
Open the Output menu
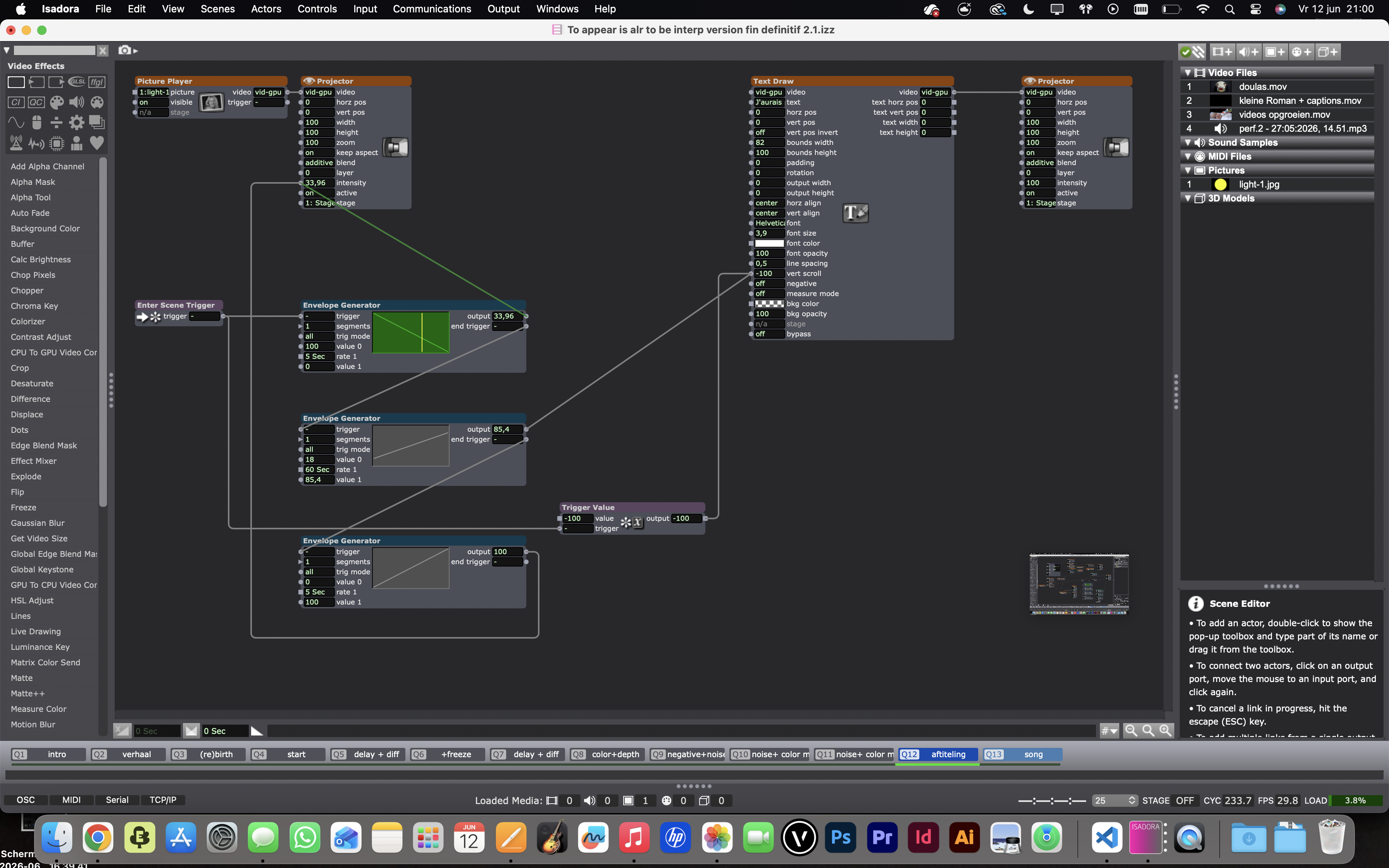coord(503,9)
